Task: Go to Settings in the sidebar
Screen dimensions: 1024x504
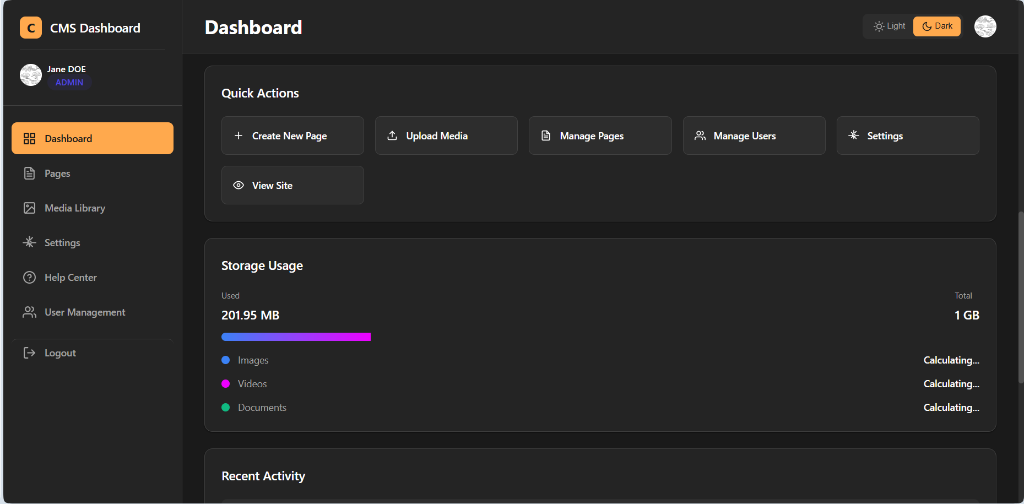Action: pyautogui.click(x=62, y=243)
